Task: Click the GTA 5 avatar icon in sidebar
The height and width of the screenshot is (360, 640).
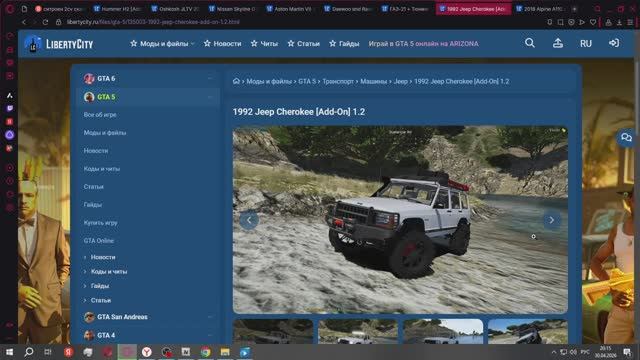Action: [x=89, y=97]
